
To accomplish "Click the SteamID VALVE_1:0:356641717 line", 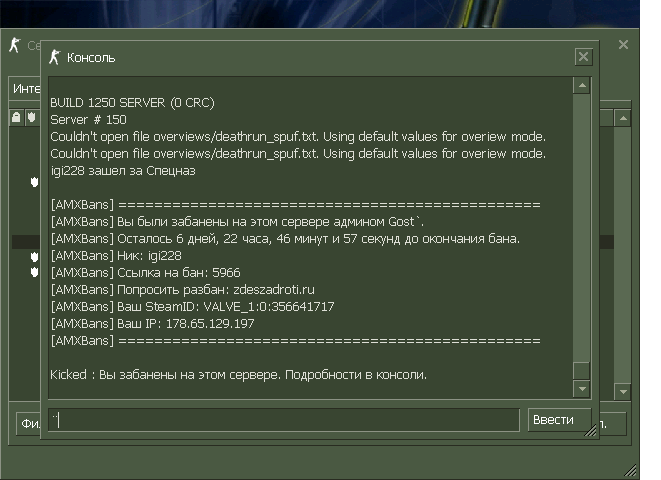I will [193, 307].
